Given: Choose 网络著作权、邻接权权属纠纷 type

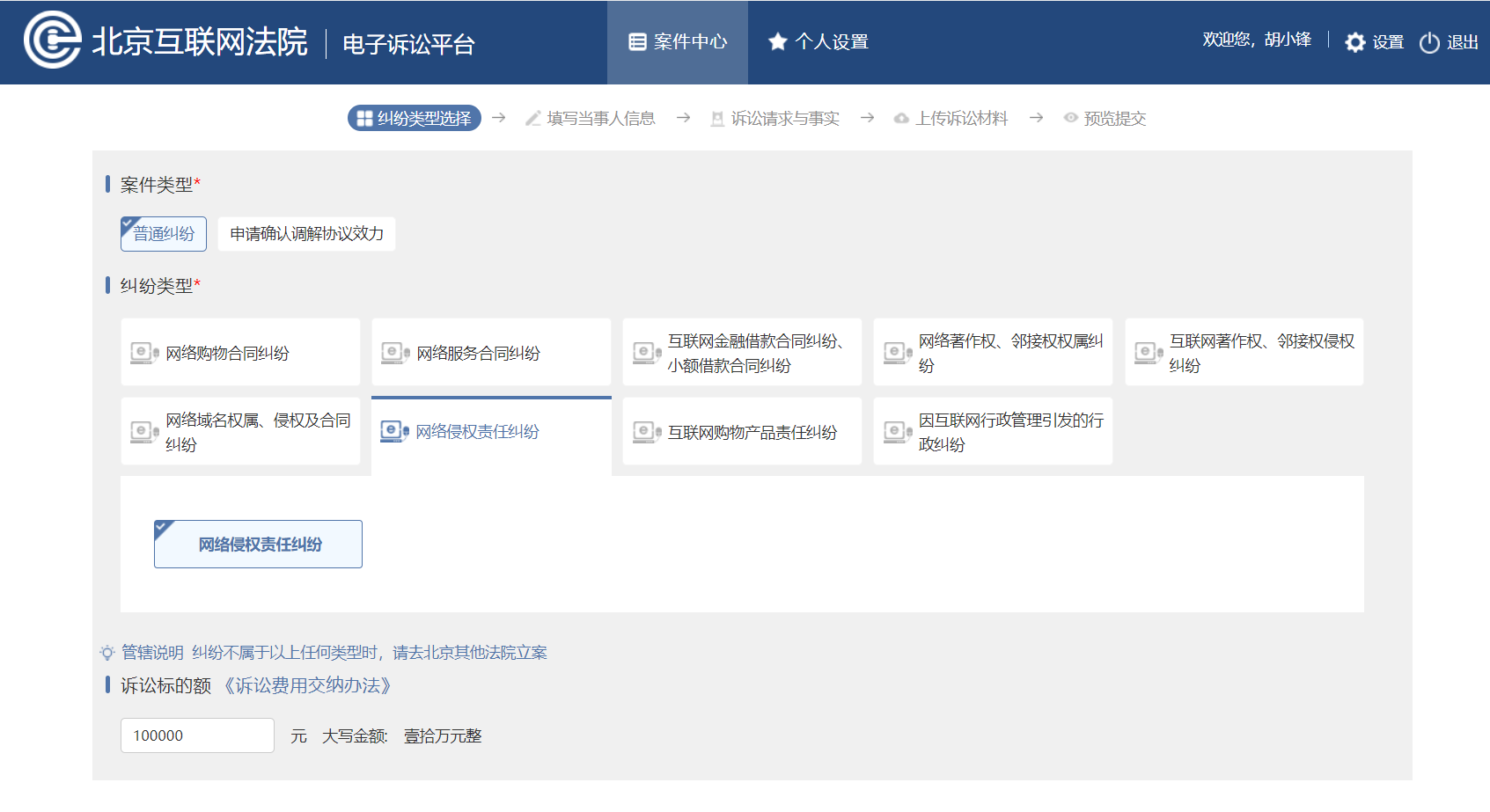Looking at the screenshot, I should 993,352.
